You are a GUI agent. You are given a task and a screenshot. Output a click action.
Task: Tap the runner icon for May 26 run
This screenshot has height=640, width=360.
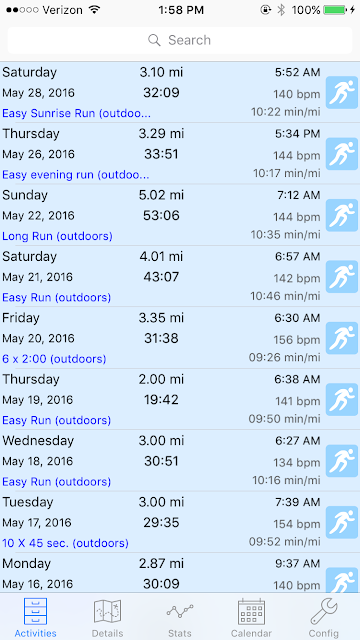[342, 154]
